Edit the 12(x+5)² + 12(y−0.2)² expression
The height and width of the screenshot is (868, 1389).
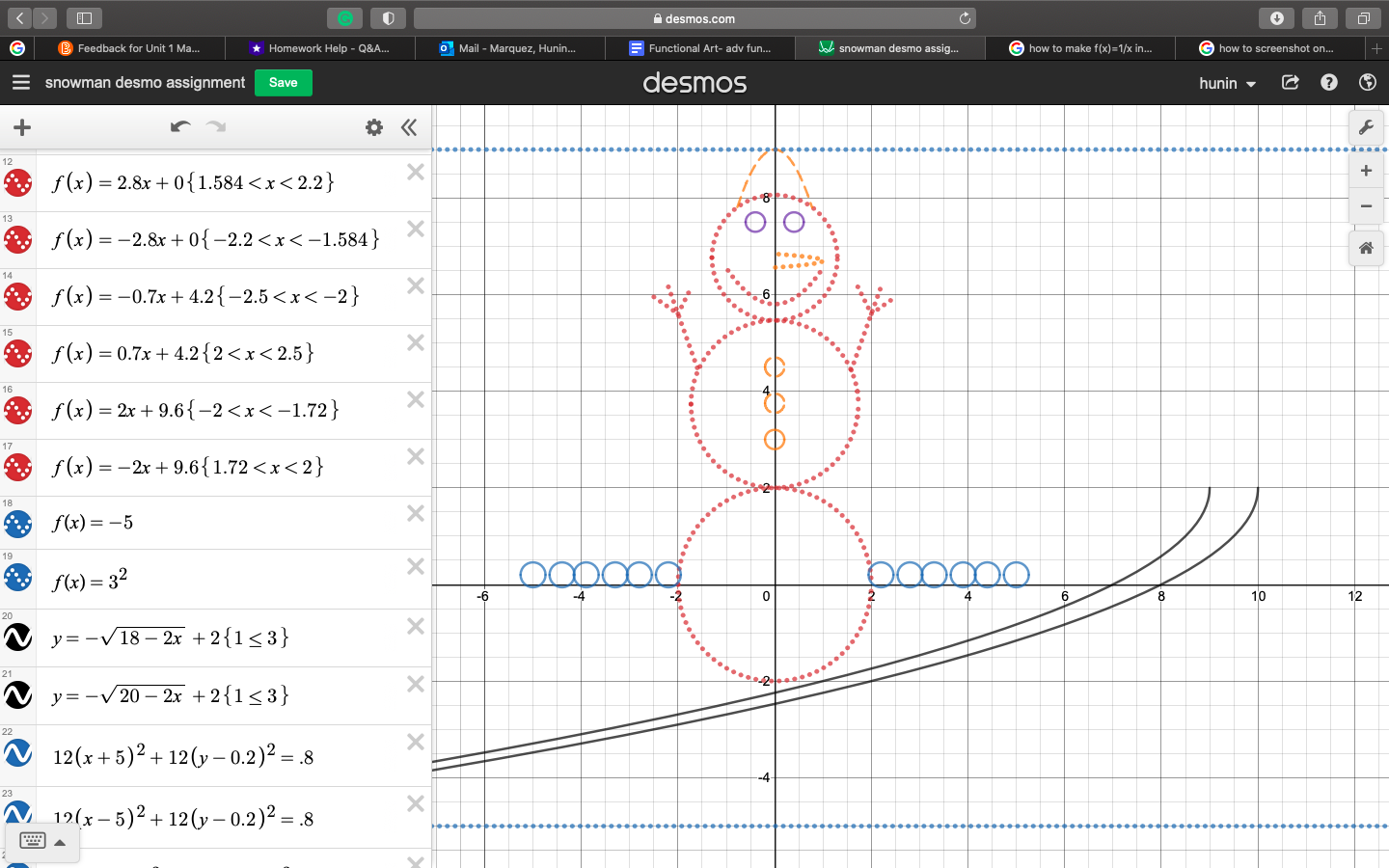pyautogui.click(x=183, y=755)
